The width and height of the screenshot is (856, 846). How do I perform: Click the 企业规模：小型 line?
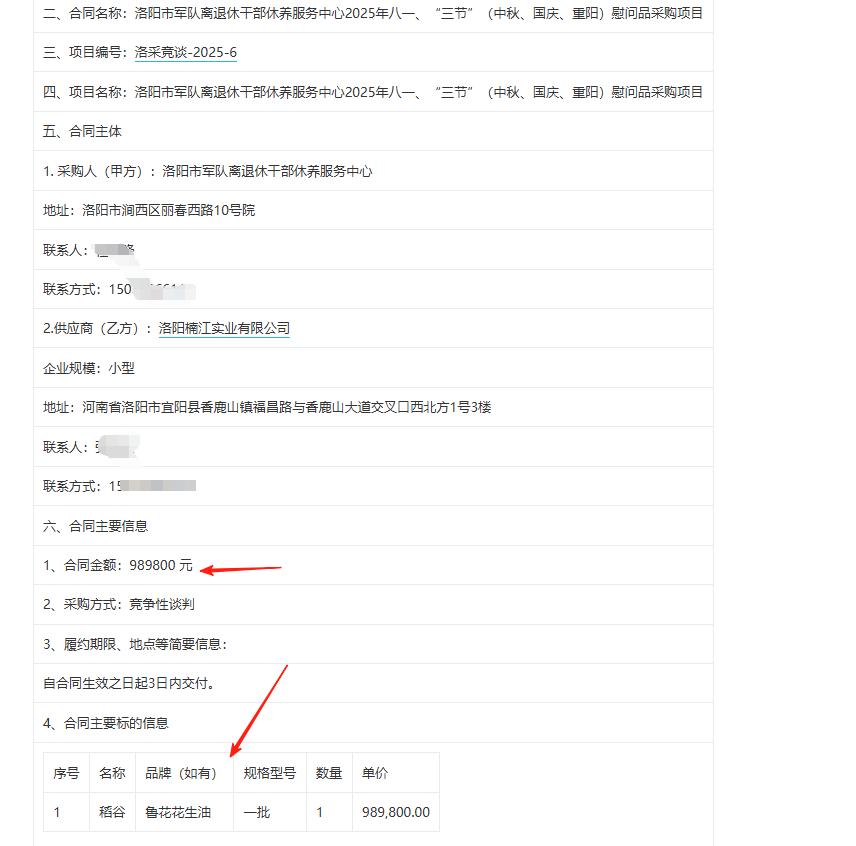tap(88, 368)
